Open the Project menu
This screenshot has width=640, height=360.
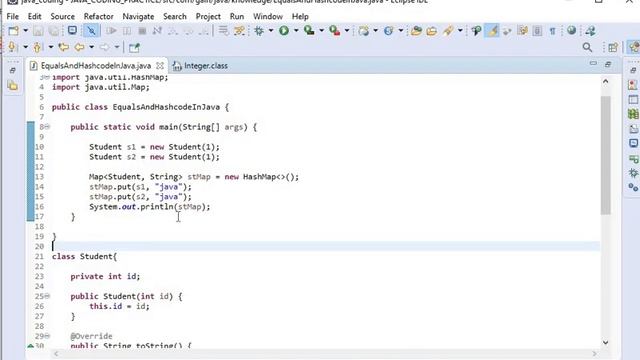click(x=208, y=16)
